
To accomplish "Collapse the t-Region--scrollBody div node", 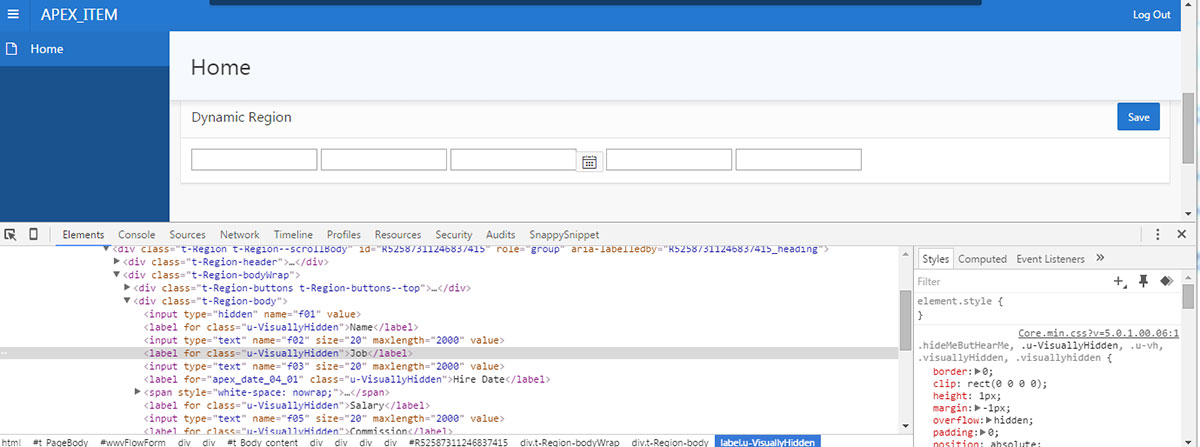I will coord(106,248).
